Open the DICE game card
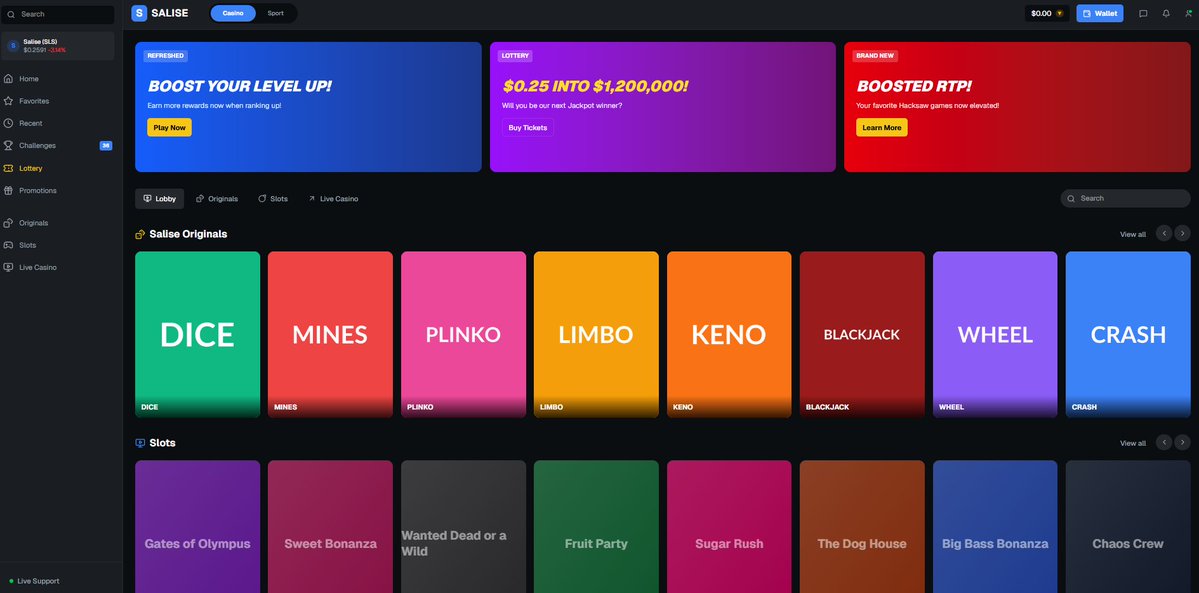This screenshot has height=593, width=1199. [x=197, y=334]
